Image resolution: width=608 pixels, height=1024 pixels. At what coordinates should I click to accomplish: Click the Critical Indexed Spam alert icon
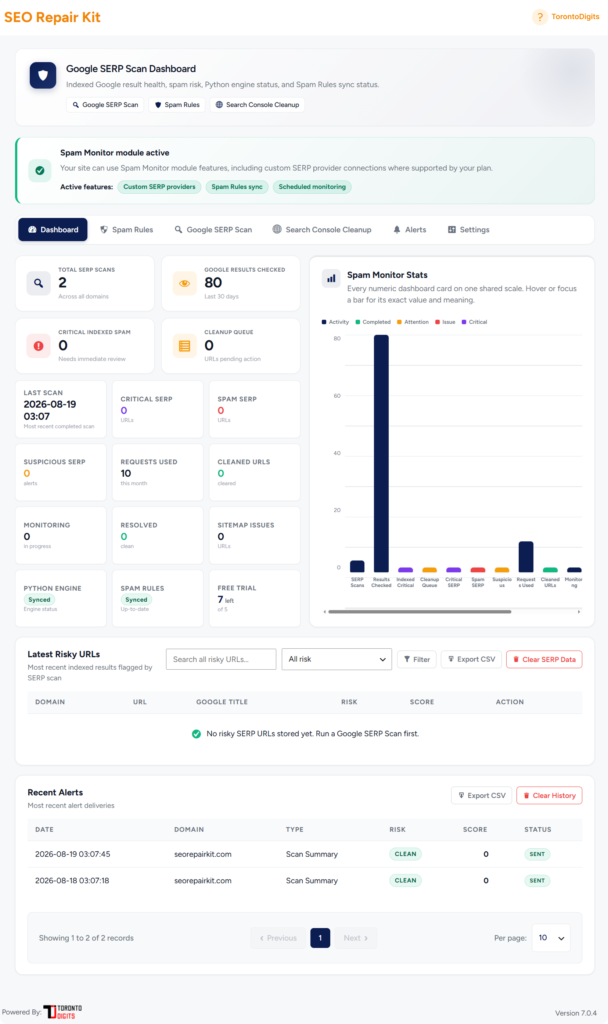pos(39,346)
